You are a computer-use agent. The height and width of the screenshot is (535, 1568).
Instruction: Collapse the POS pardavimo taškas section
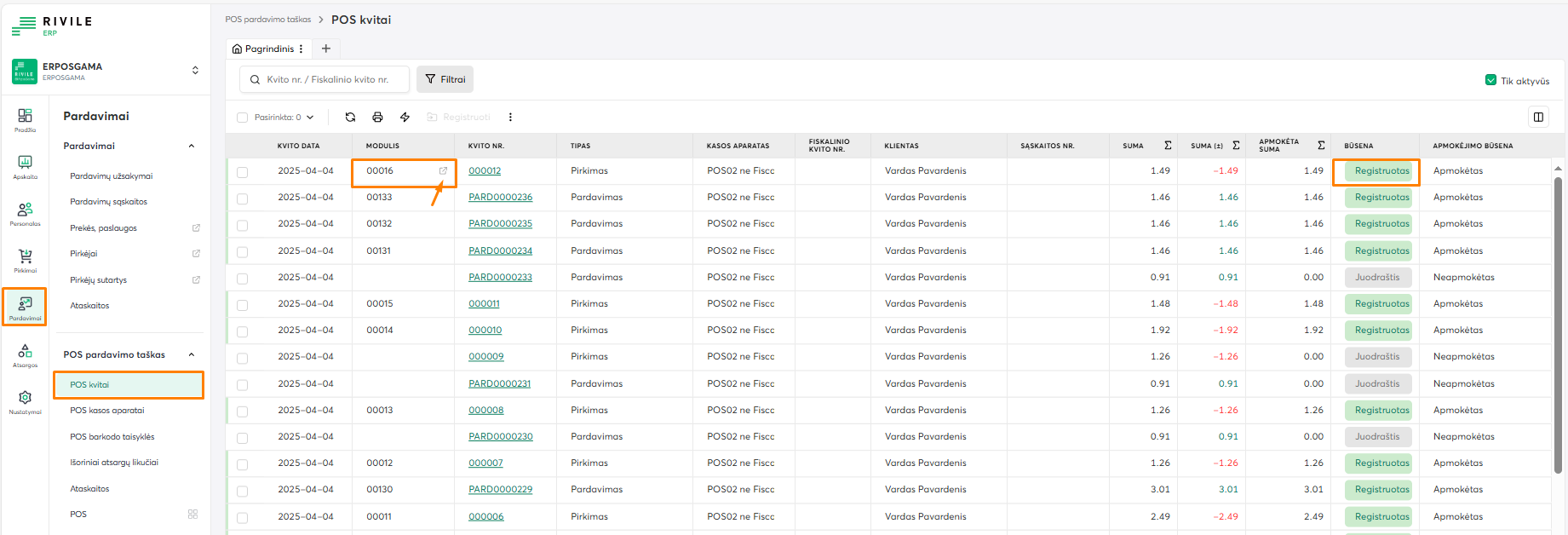tap(192, 355)
